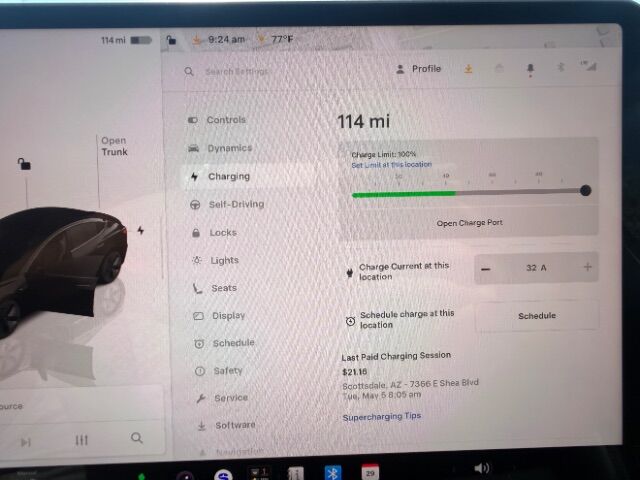Image resolution: width=640 pixels, height=480 pixels.
Task: Click the charge limit slider knob
Action: (585, 190)
